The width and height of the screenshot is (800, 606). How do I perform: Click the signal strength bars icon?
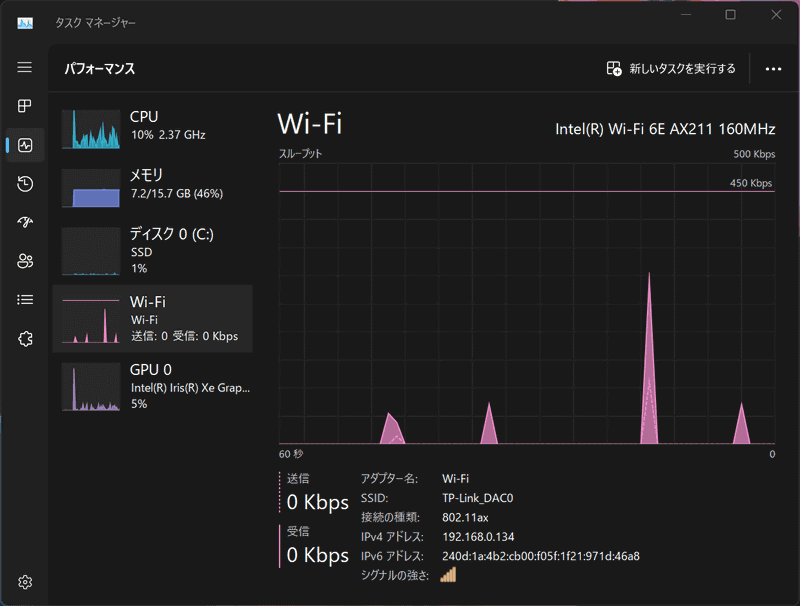click(448, 574)
